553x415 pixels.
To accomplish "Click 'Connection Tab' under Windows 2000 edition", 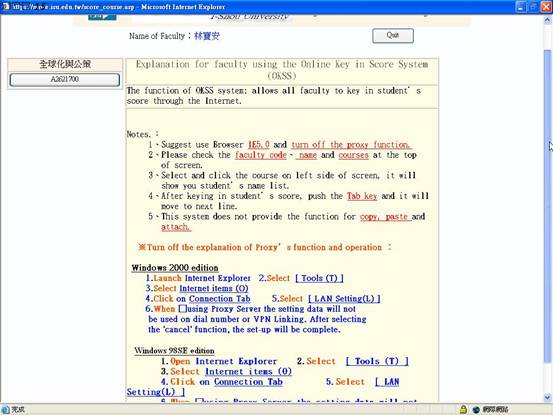I will [220, 299].
